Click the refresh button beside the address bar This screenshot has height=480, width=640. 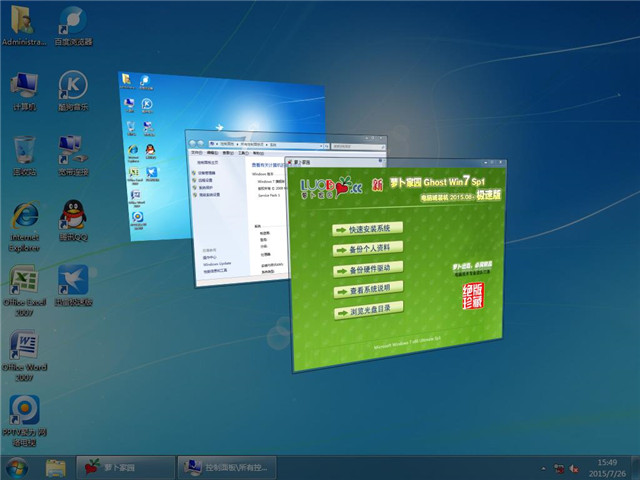click(327, 146)
